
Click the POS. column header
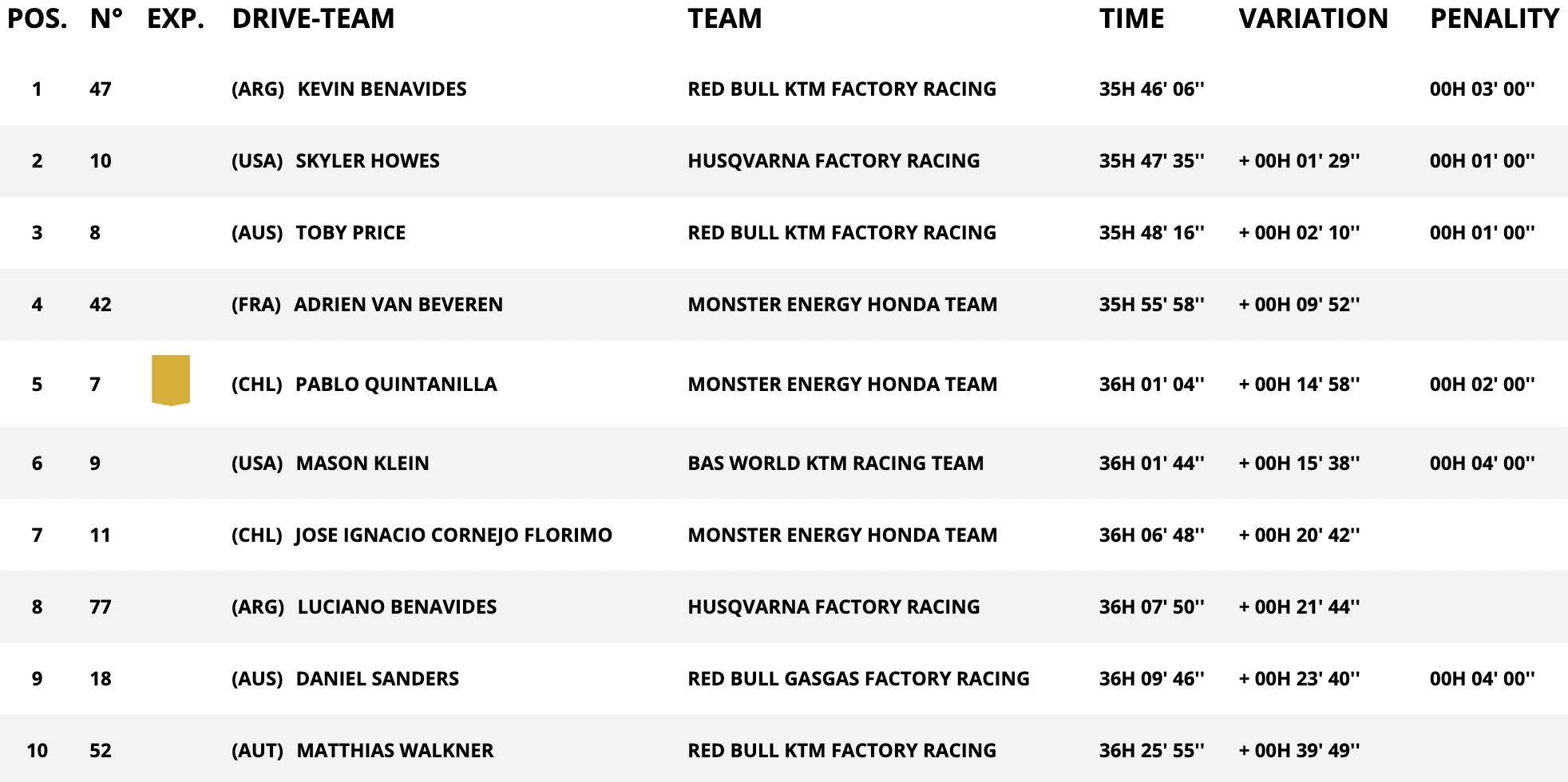coord(38,18)
